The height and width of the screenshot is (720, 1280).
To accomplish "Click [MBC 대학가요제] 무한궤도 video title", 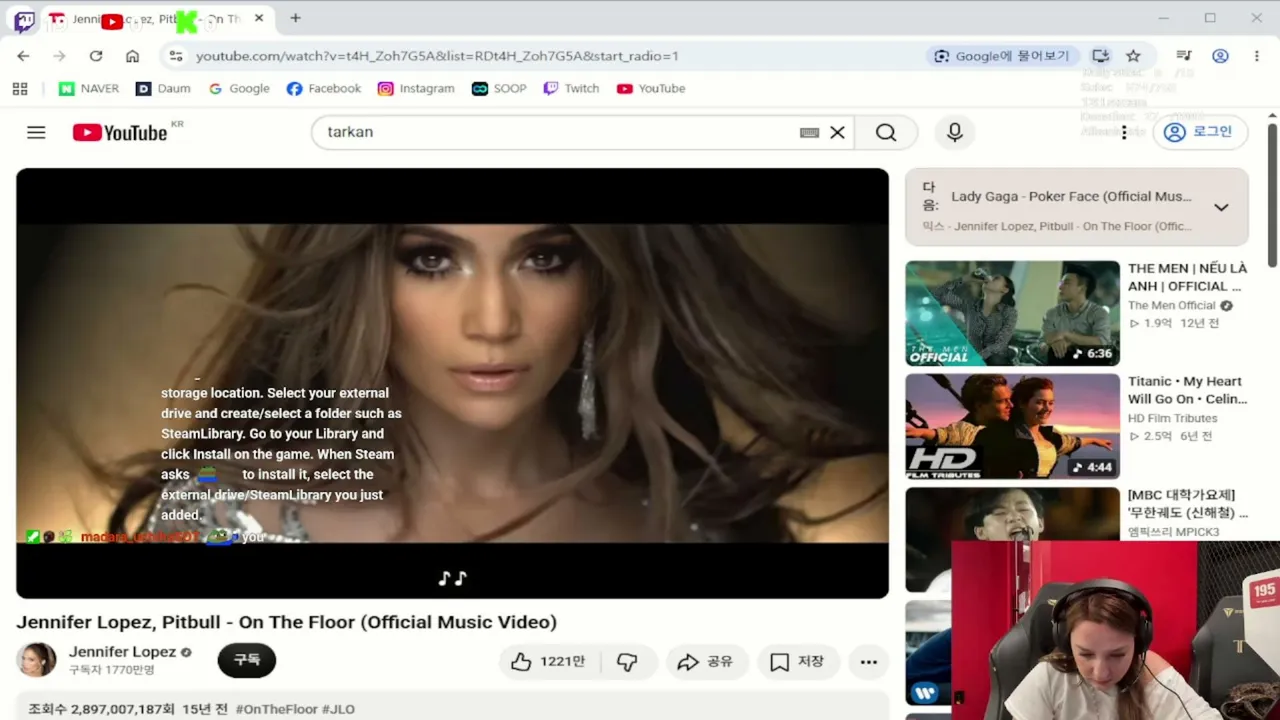I will [1188, 504].
